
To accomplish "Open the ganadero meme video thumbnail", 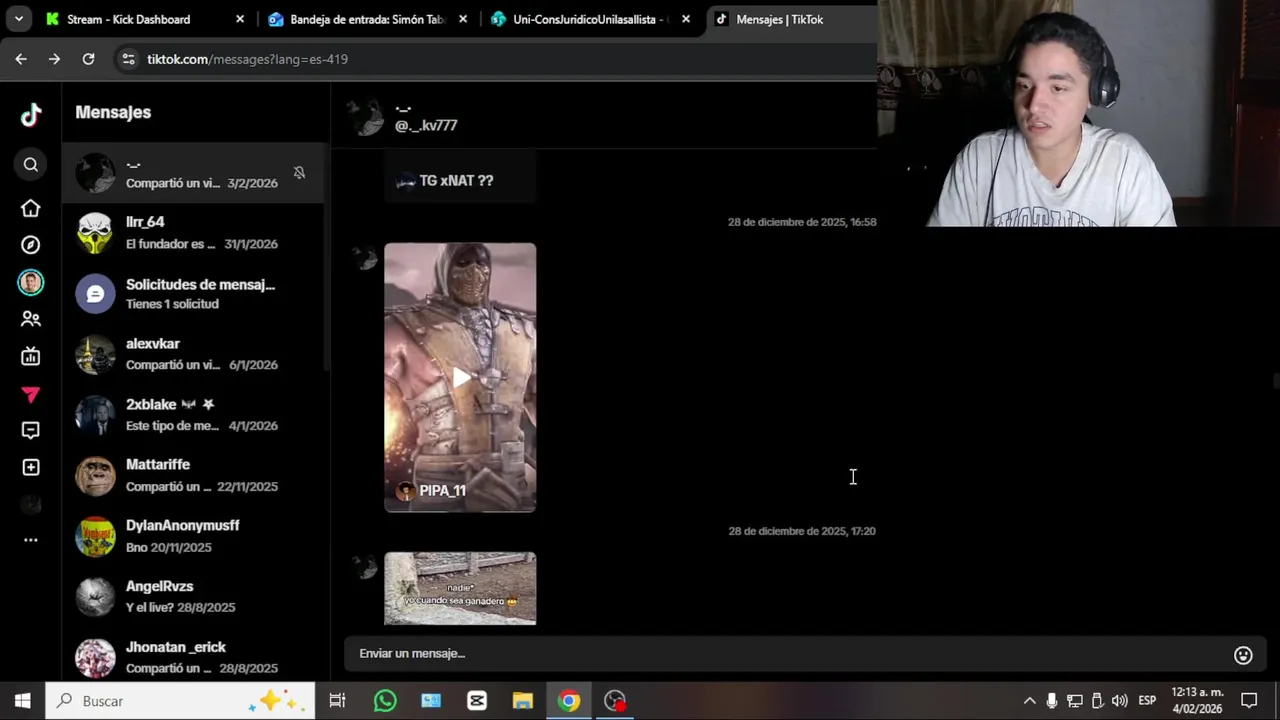I will [460, 589].
